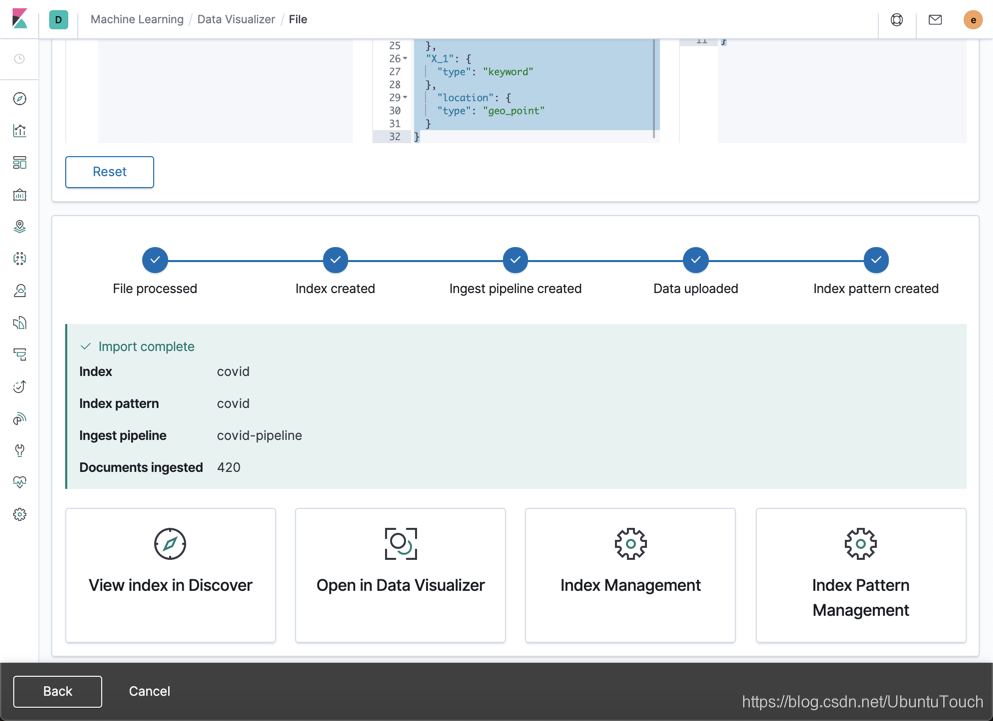The image size is (993, 721).
Task: Open the Machine Learning sidebar icon
Action: click(x=20, y=258)
